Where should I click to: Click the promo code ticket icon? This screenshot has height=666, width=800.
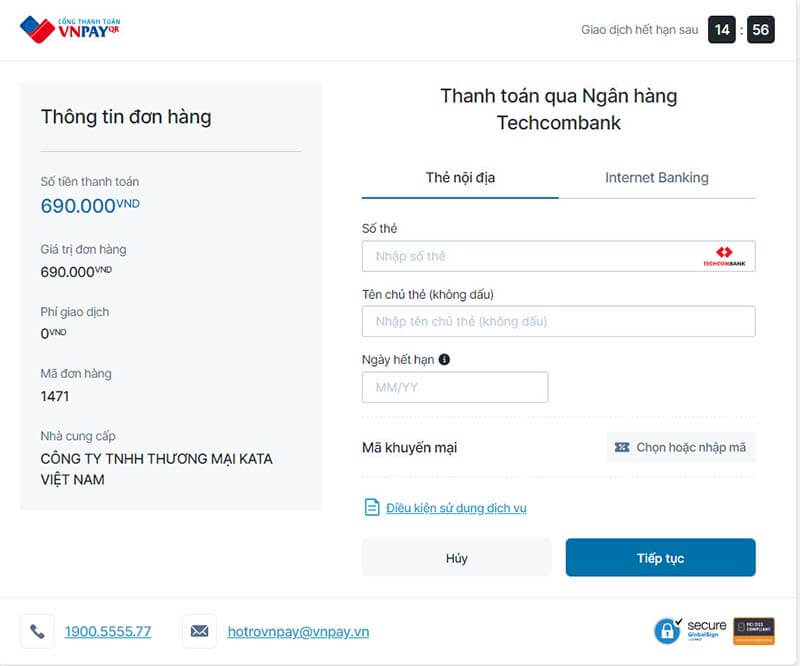[622, 447]
